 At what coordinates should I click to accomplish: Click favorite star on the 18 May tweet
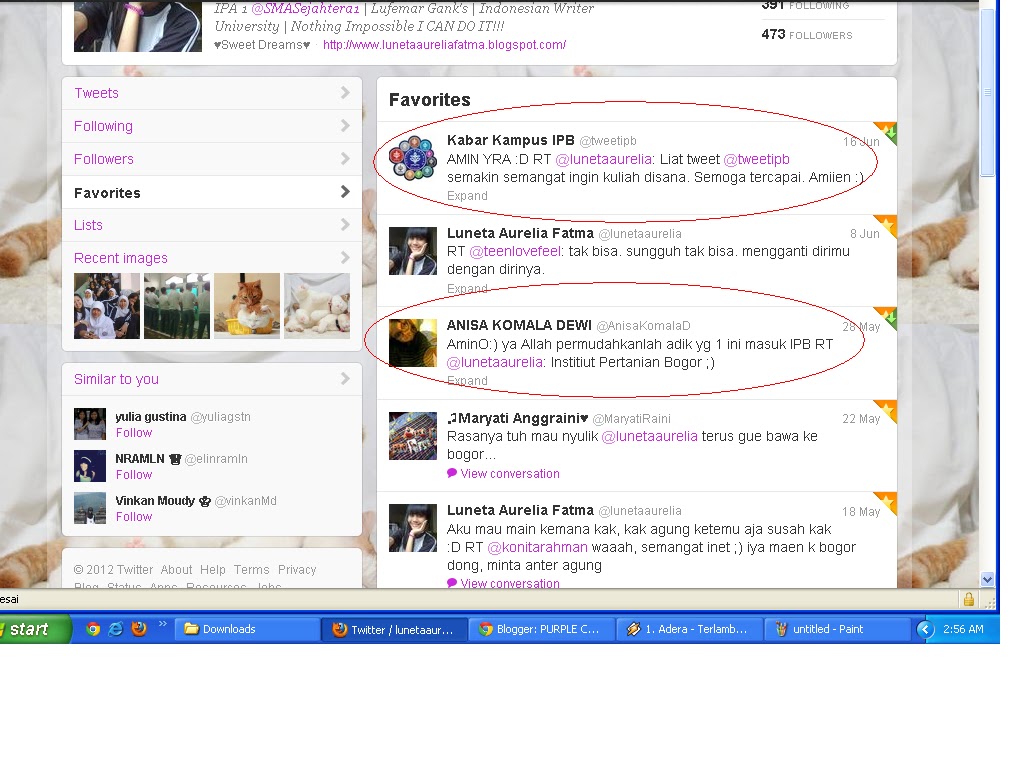pyautogui.click(x=886, y=503)
